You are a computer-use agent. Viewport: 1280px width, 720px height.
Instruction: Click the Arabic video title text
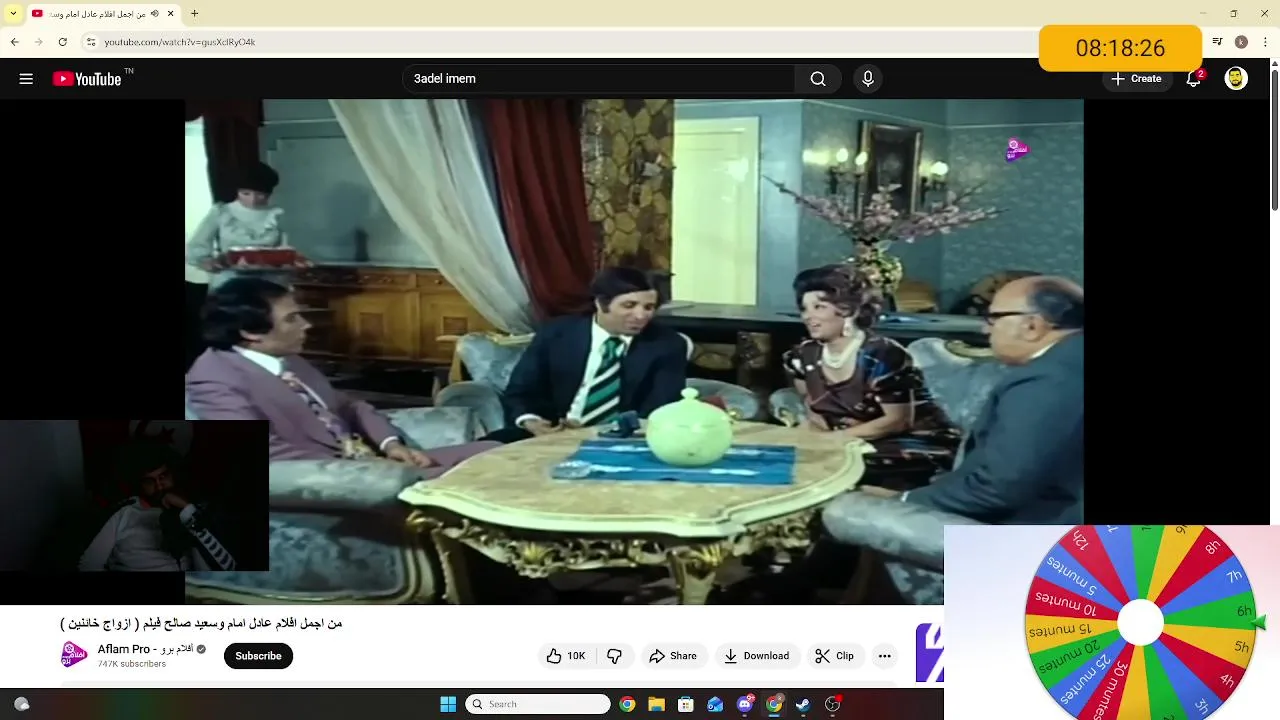click(201, 623)
